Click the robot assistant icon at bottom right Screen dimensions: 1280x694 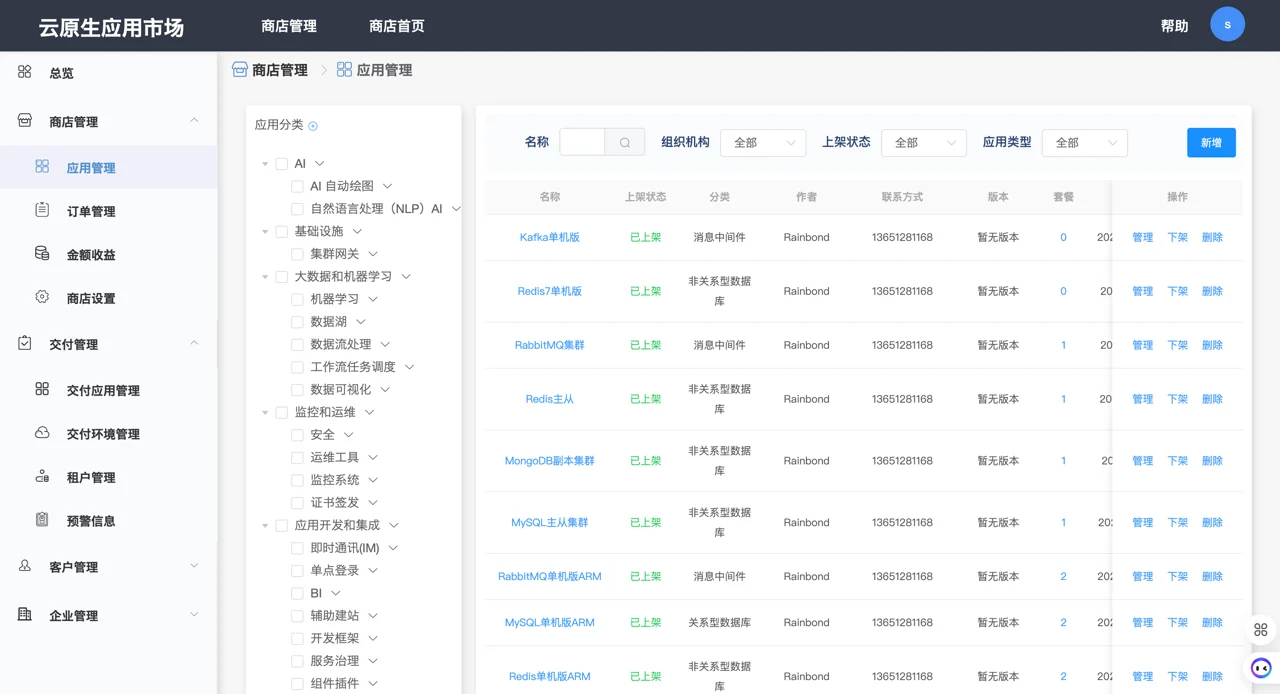click(1261, 668)
